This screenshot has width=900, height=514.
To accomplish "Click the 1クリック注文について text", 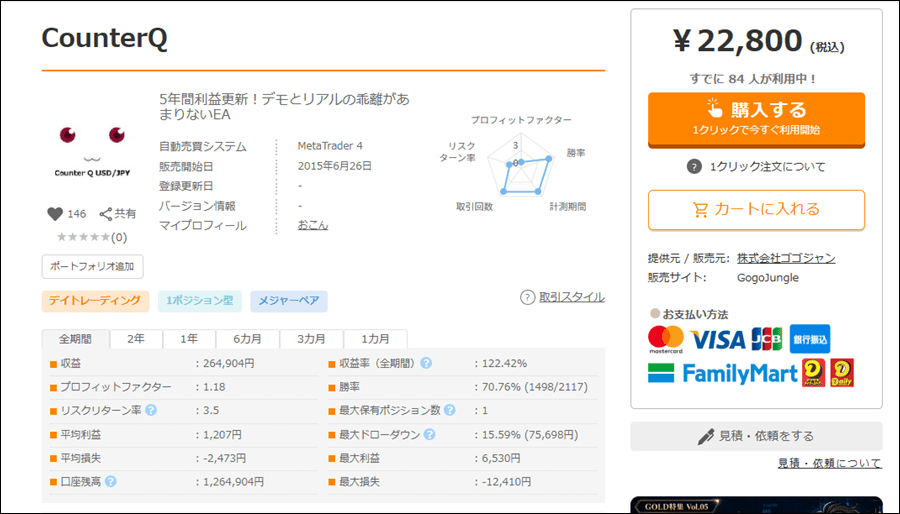I will (x=767, y=167).
